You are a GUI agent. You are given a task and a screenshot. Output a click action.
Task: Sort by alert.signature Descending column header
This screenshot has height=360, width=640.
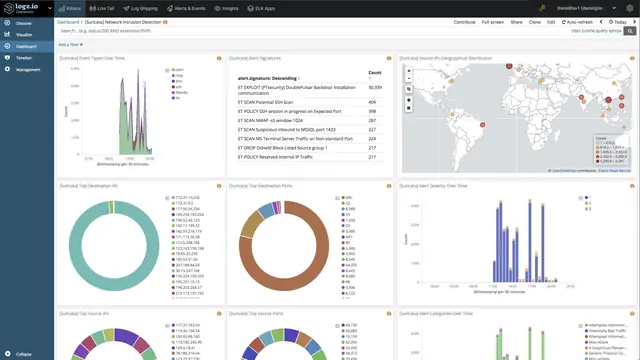(269, 78)
